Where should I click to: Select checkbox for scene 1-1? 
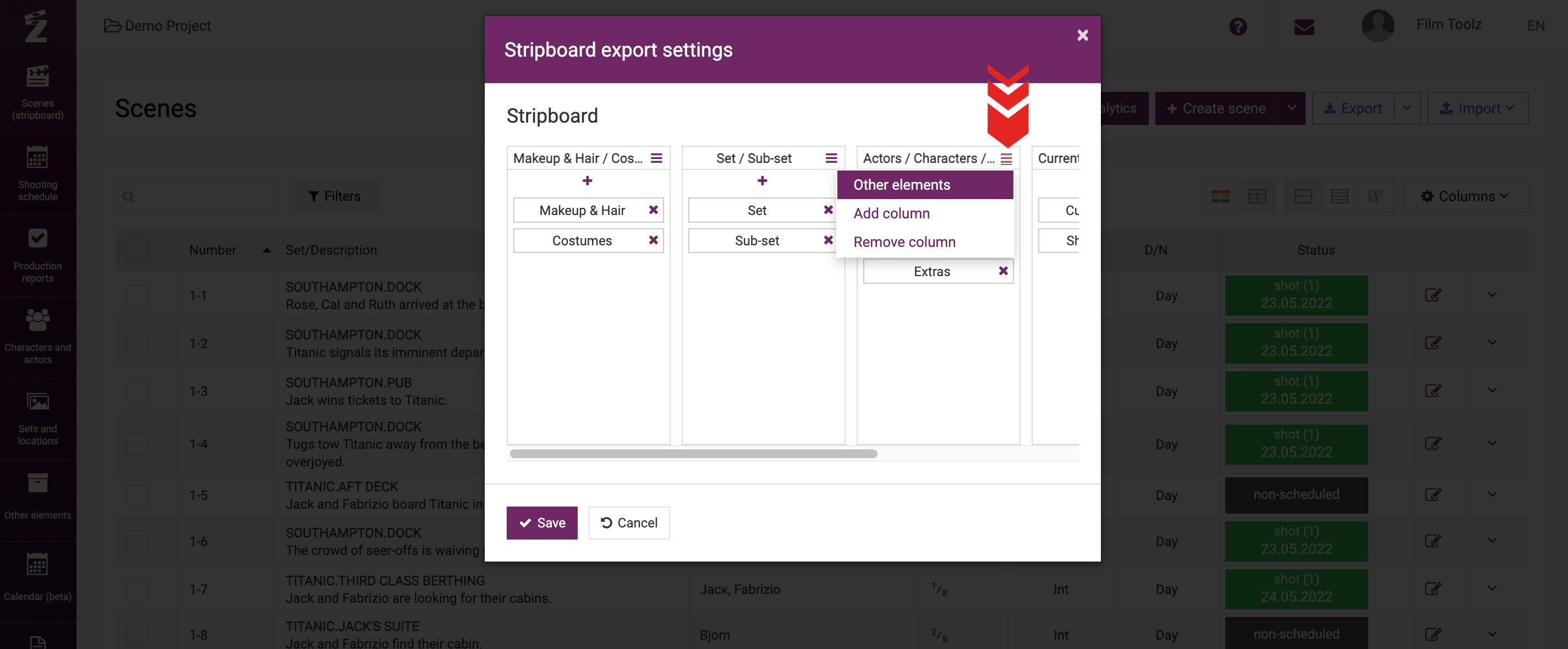(137, 295)
